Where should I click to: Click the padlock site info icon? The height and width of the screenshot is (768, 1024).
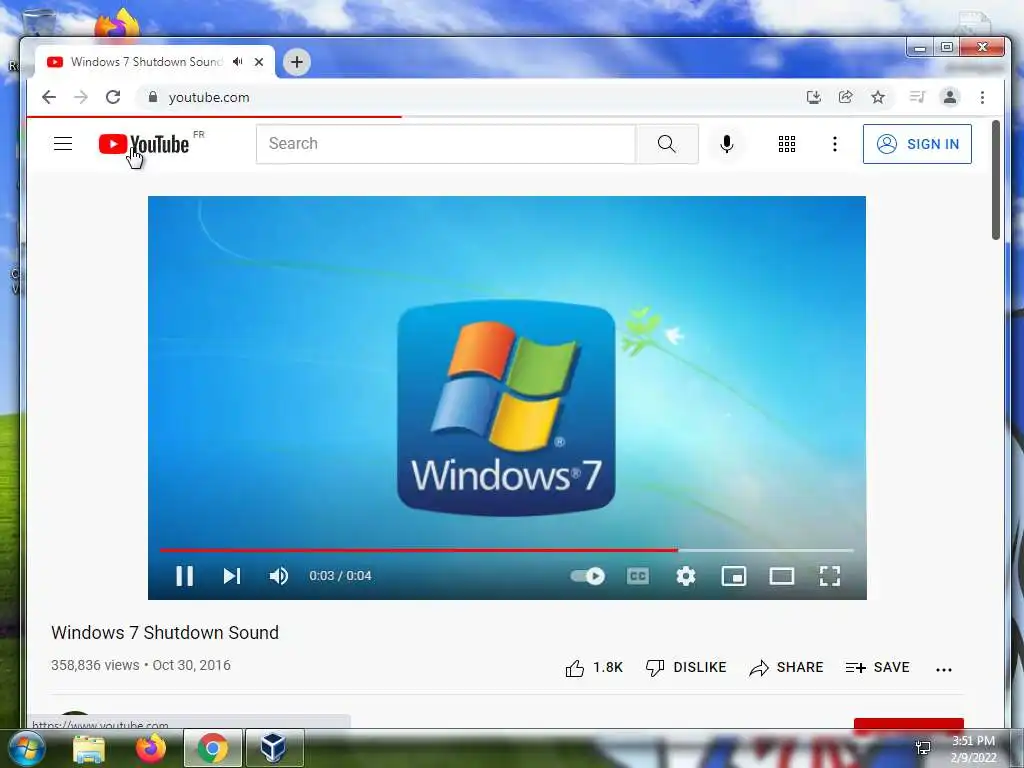tap(153, 97)
